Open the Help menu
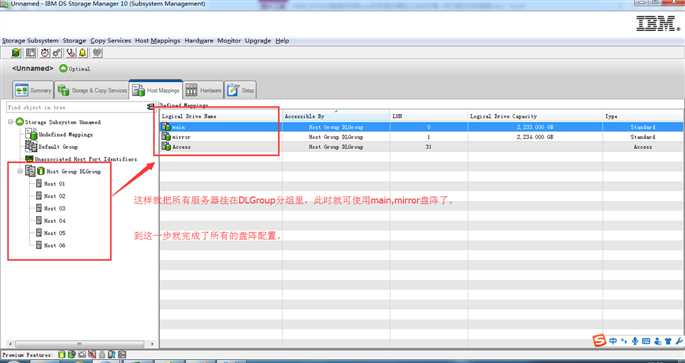Screen dimensions: 685x363 tap(282, 41)
